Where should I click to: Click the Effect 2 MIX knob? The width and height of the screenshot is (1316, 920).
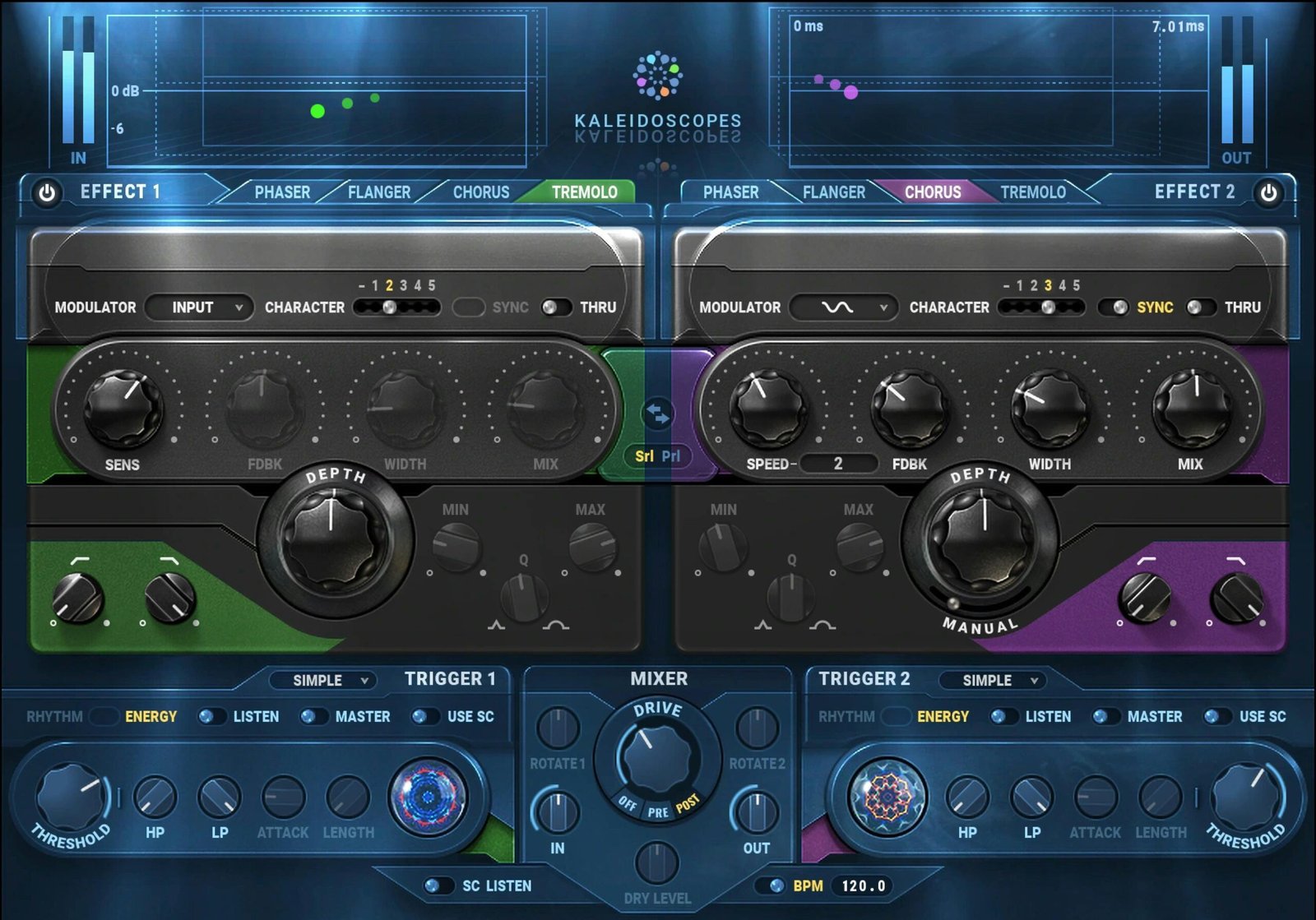pyautogui.click(x=1191, y=407)
